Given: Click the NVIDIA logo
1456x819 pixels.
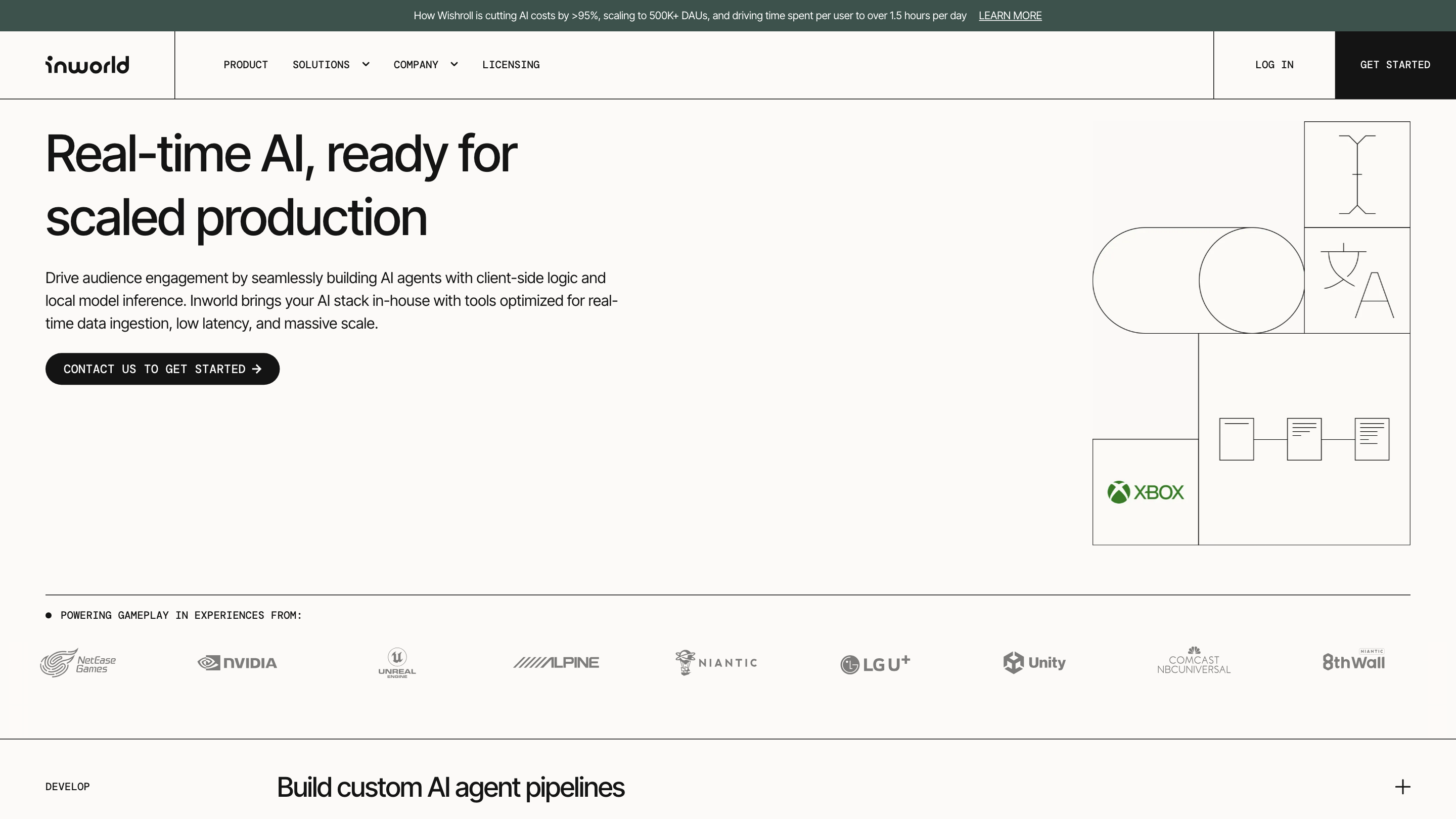Looking at the screenshot, I should pyautogui.click(x=238, y=662).
